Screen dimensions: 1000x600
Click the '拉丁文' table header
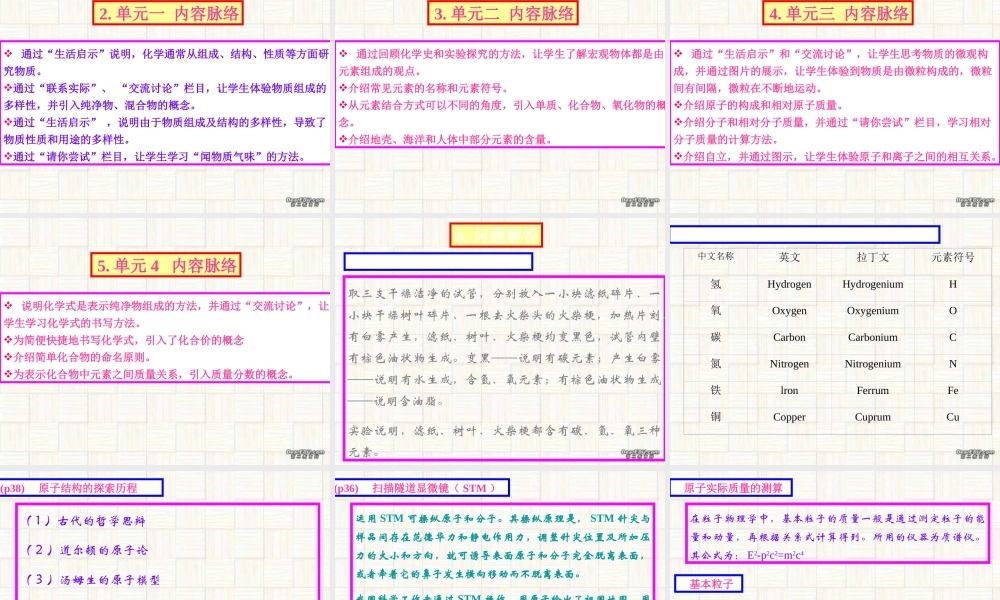click(x=872, y=257)
